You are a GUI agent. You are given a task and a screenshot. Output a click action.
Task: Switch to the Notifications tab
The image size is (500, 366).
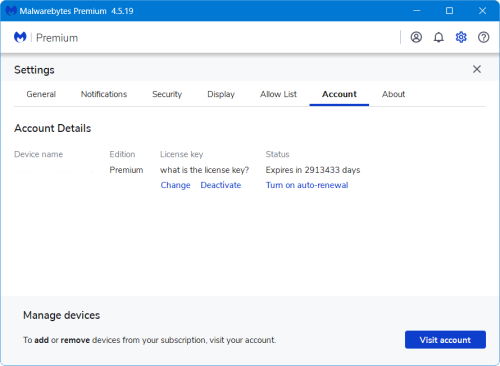pos(104,94)
